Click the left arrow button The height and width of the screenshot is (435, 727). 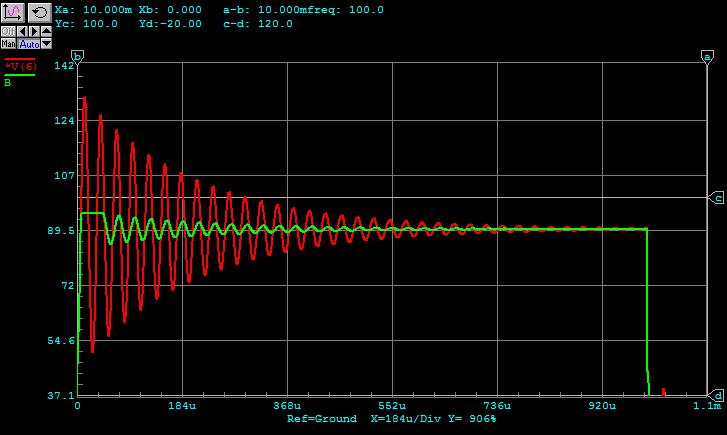(22, 32)
